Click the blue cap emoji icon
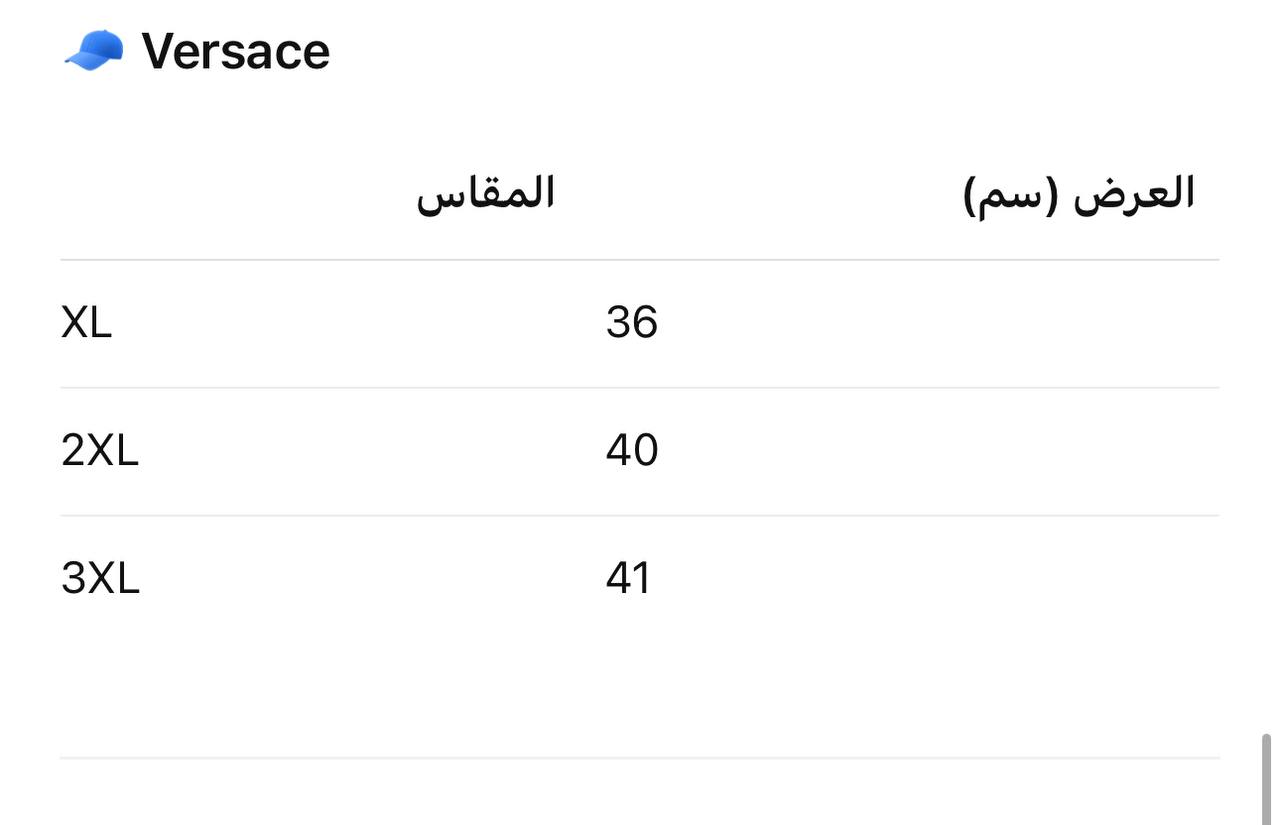The image size is (1280, 825). pos(94,51)
